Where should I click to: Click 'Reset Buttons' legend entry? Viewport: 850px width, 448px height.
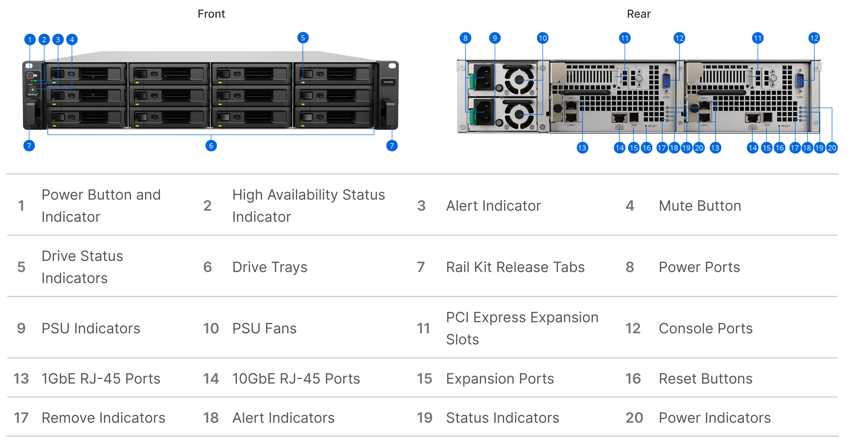pos(705,379)
